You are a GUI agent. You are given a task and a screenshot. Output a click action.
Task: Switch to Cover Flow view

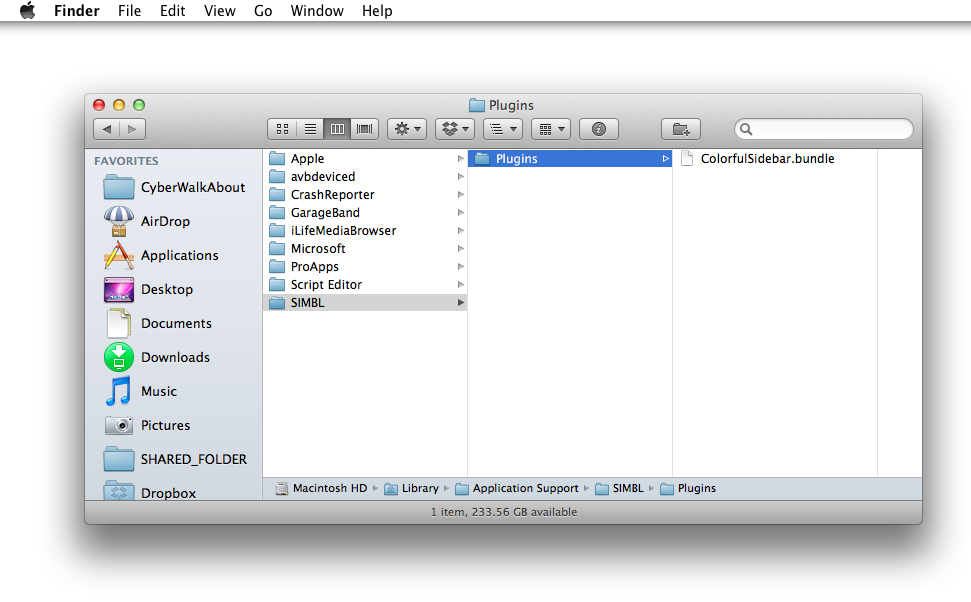tap(364, 129)
